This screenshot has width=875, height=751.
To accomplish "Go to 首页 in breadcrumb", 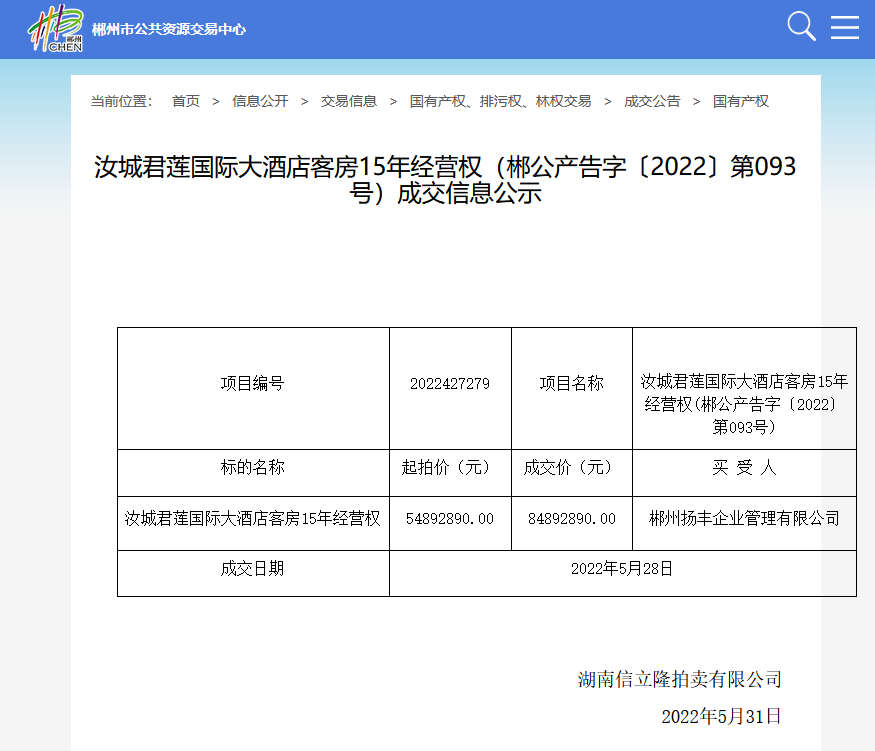I will pos(185,101).
